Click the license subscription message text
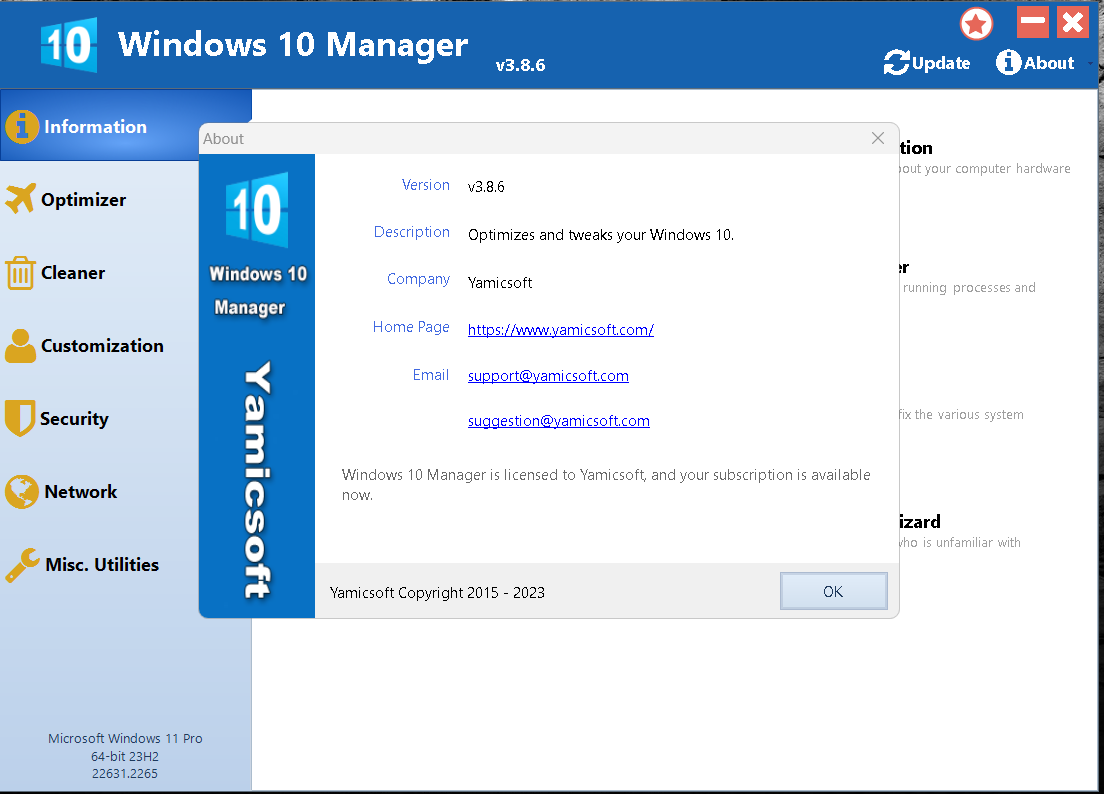This screenshot has height=794, width=1104. click(606, 484)
